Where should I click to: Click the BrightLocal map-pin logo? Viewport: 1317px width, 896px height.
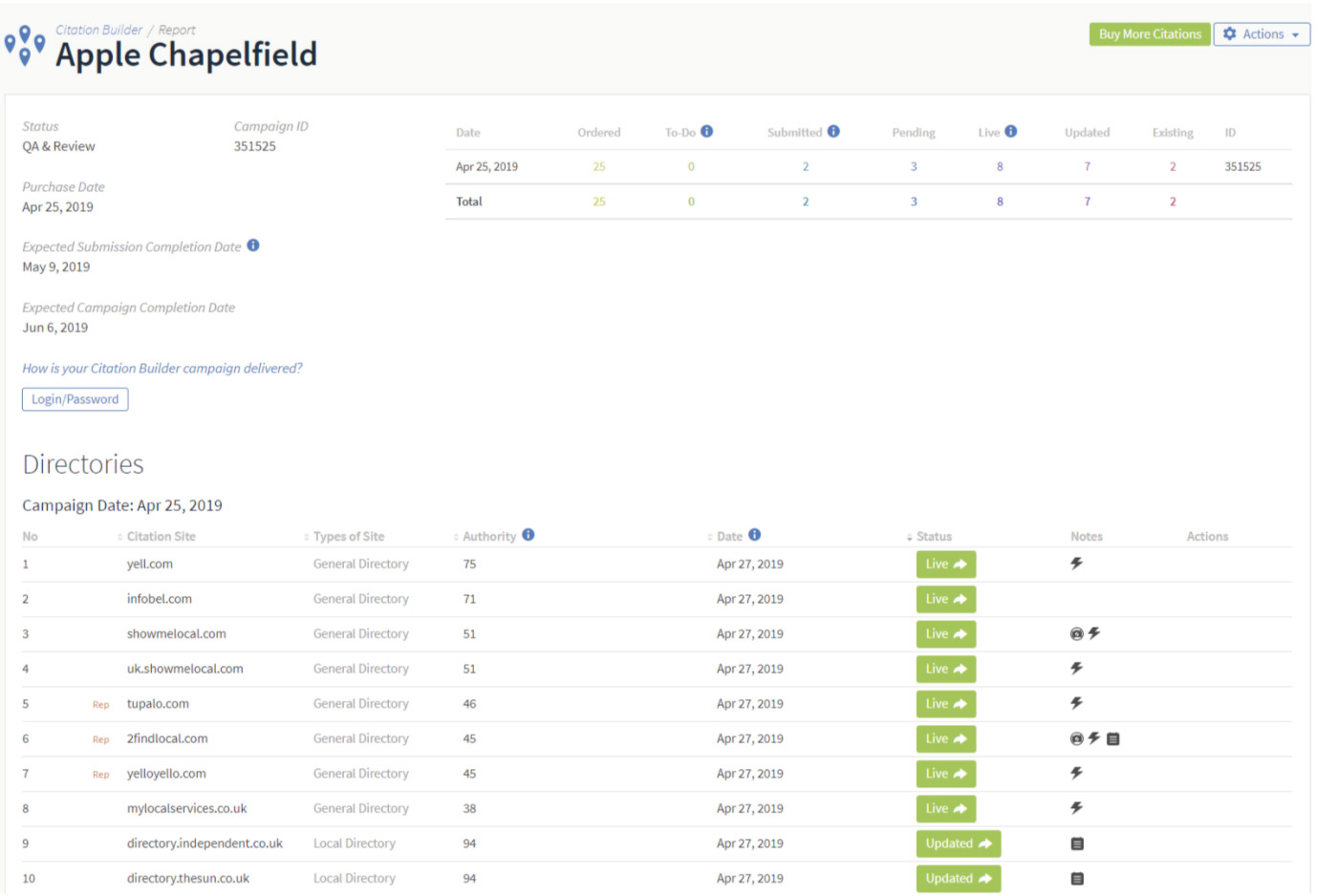(25, 44)
